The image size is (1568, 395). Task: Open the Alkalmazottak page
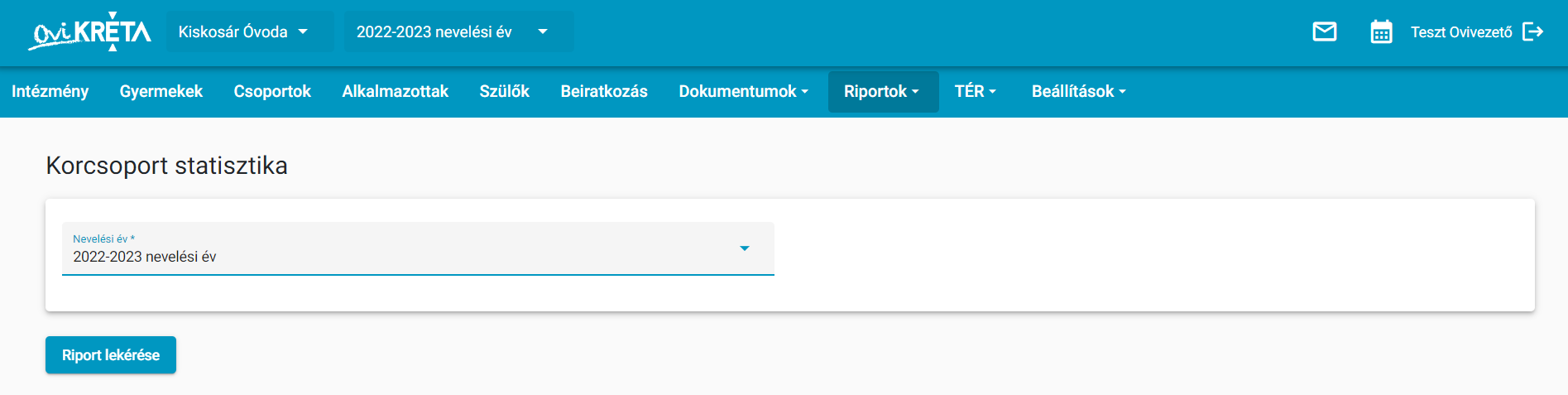pyautogui.click(x=396, y=91)
